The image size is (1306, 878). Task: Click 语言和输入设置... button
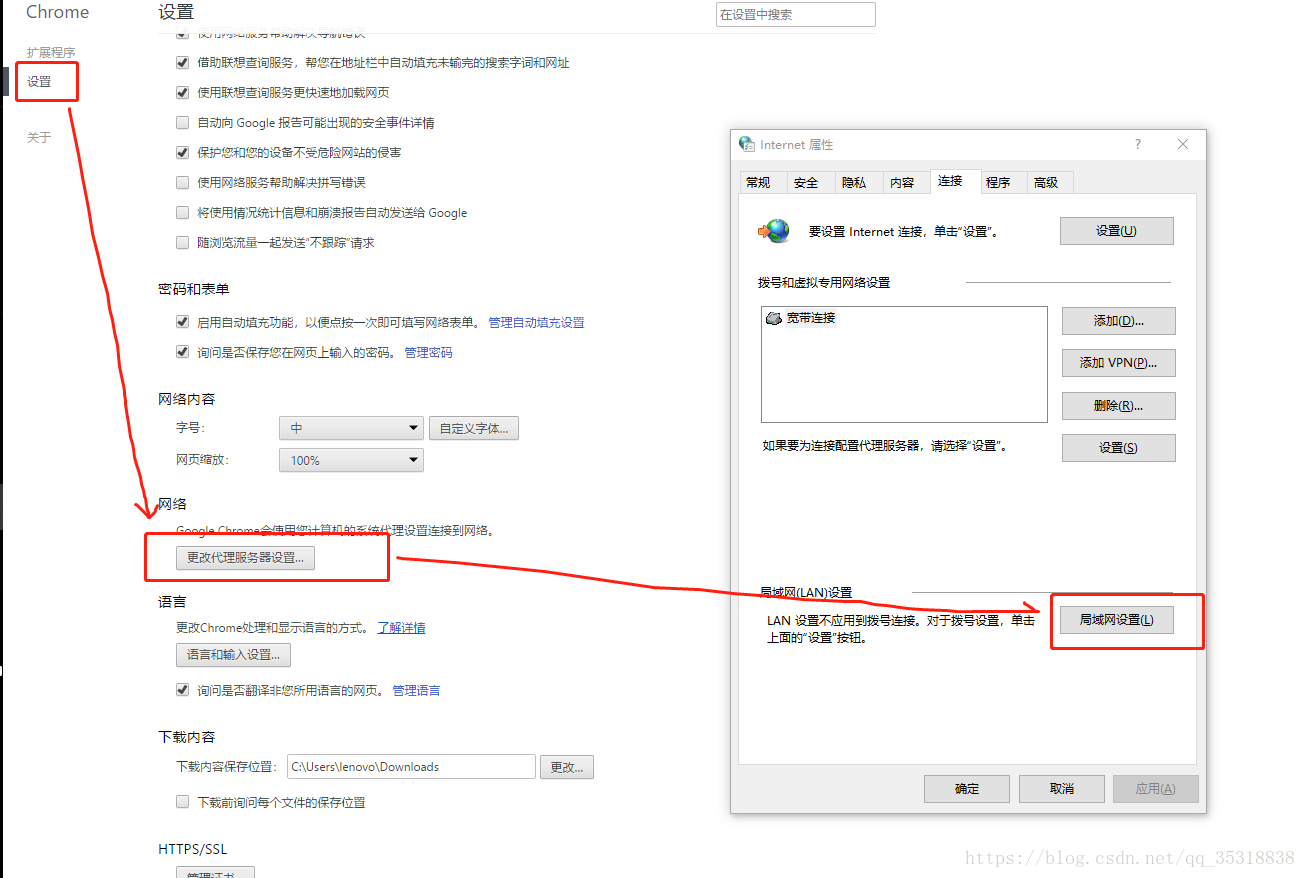click(234, 655)
